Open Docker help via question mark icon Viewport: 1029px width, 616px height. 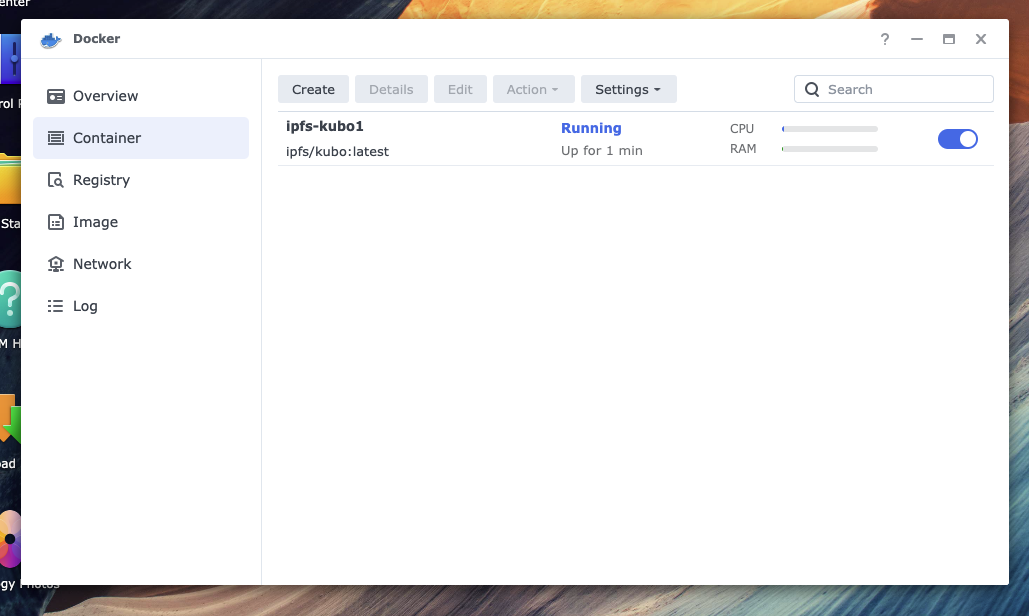[884, 39]
